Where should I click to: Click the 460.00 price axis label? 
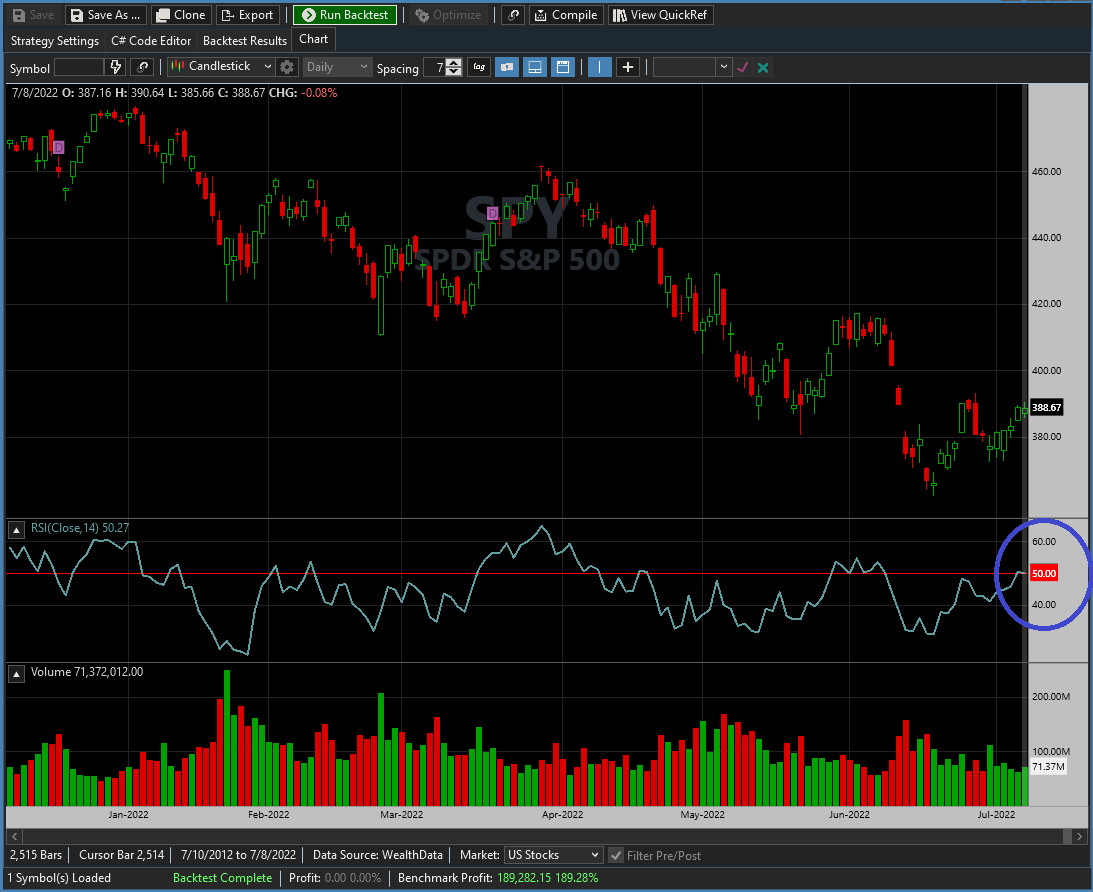tap(1046, 171)
